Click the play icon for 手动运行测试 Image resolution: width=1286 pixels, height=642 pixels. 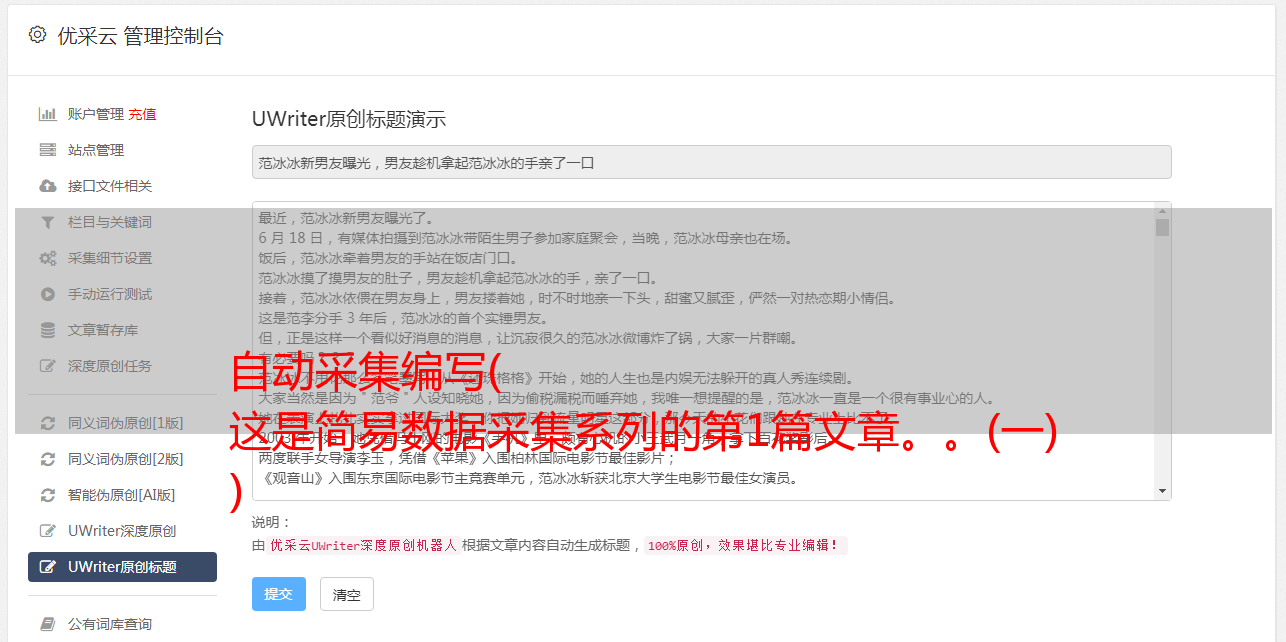(47, 294)
